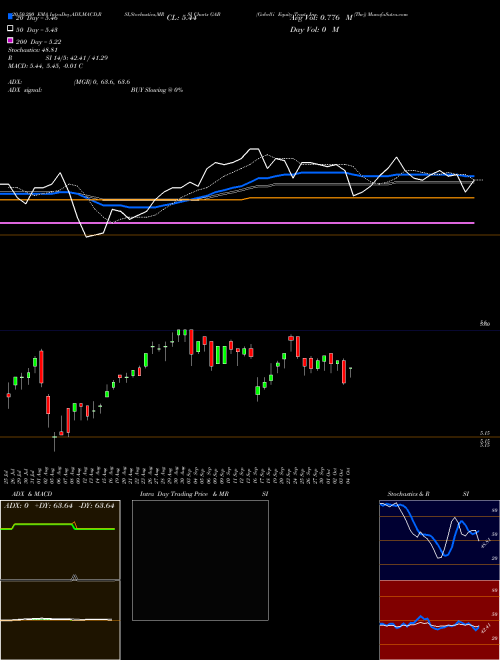The image size is (500, 660).
Task: Click the blue Stochastics chart panel
Action: pos(439,540)
